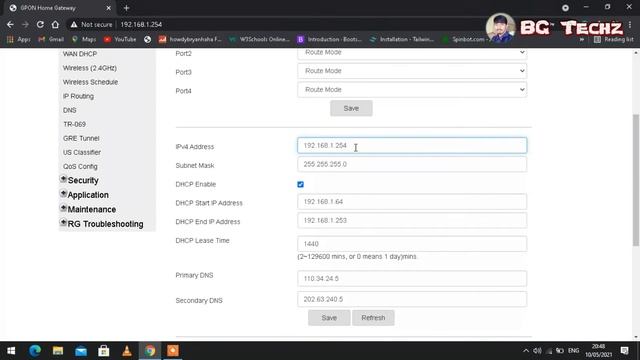Screen dimensions: 640x360
Task: Go to the browser home icon
Action: (x=55, y=24)
